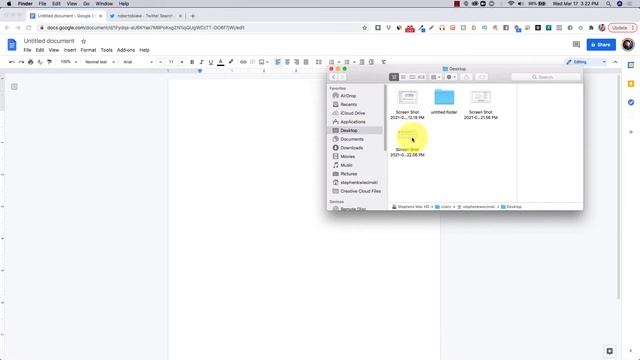Print the document using printer icon
Screen dimensions: 640x360
click(31, 62)
